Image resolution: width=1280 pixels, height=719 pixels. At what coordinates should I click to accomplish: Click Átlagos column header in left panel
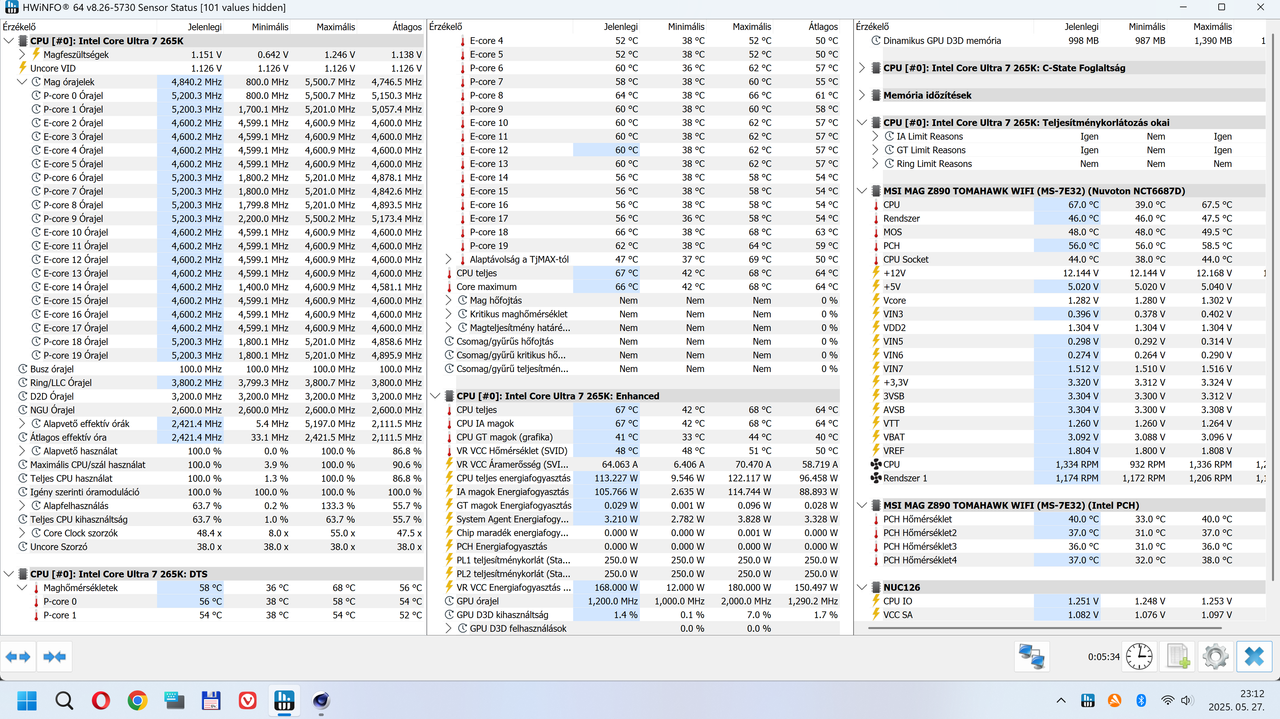click(405, 26)
